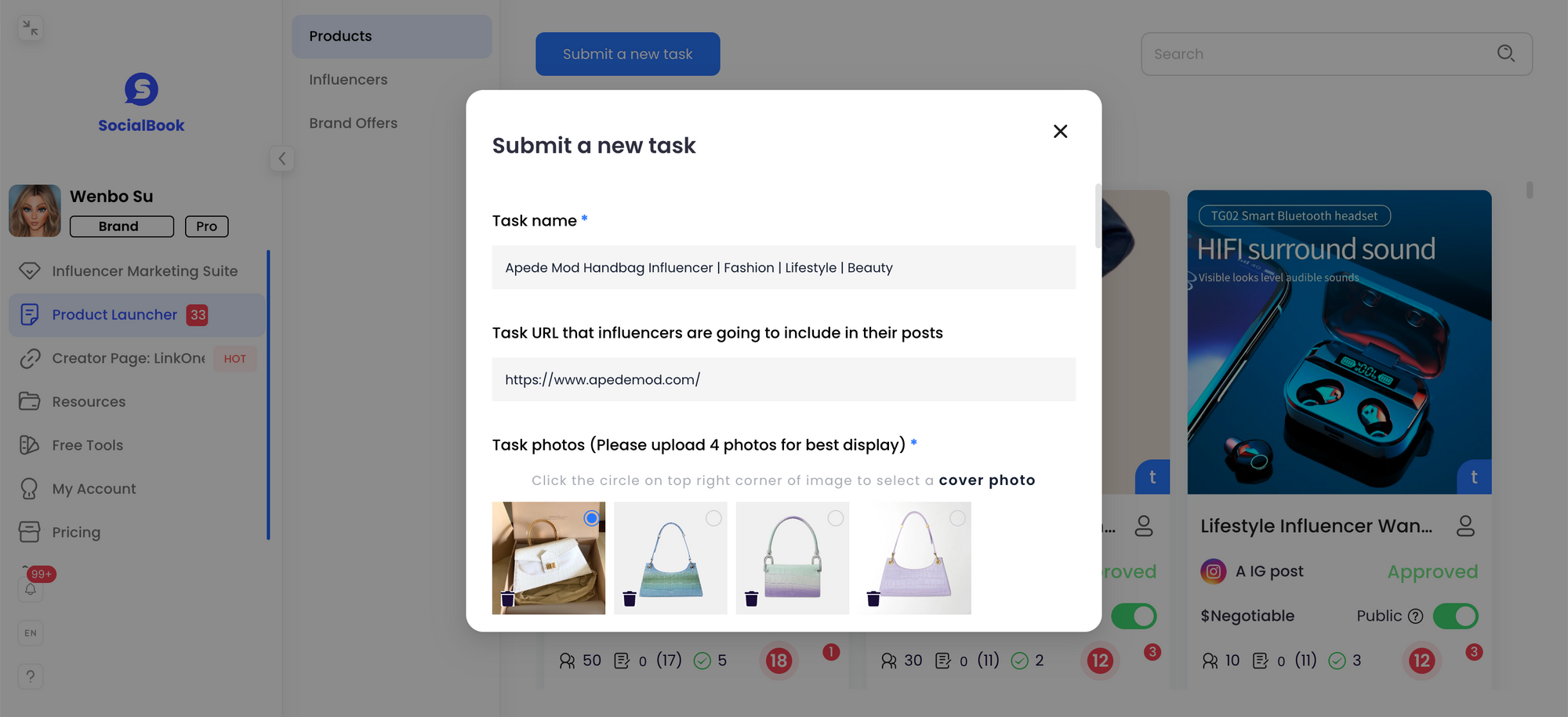Click the search magnifier icon
1568x717 pixels.
tap(1505, 53)
